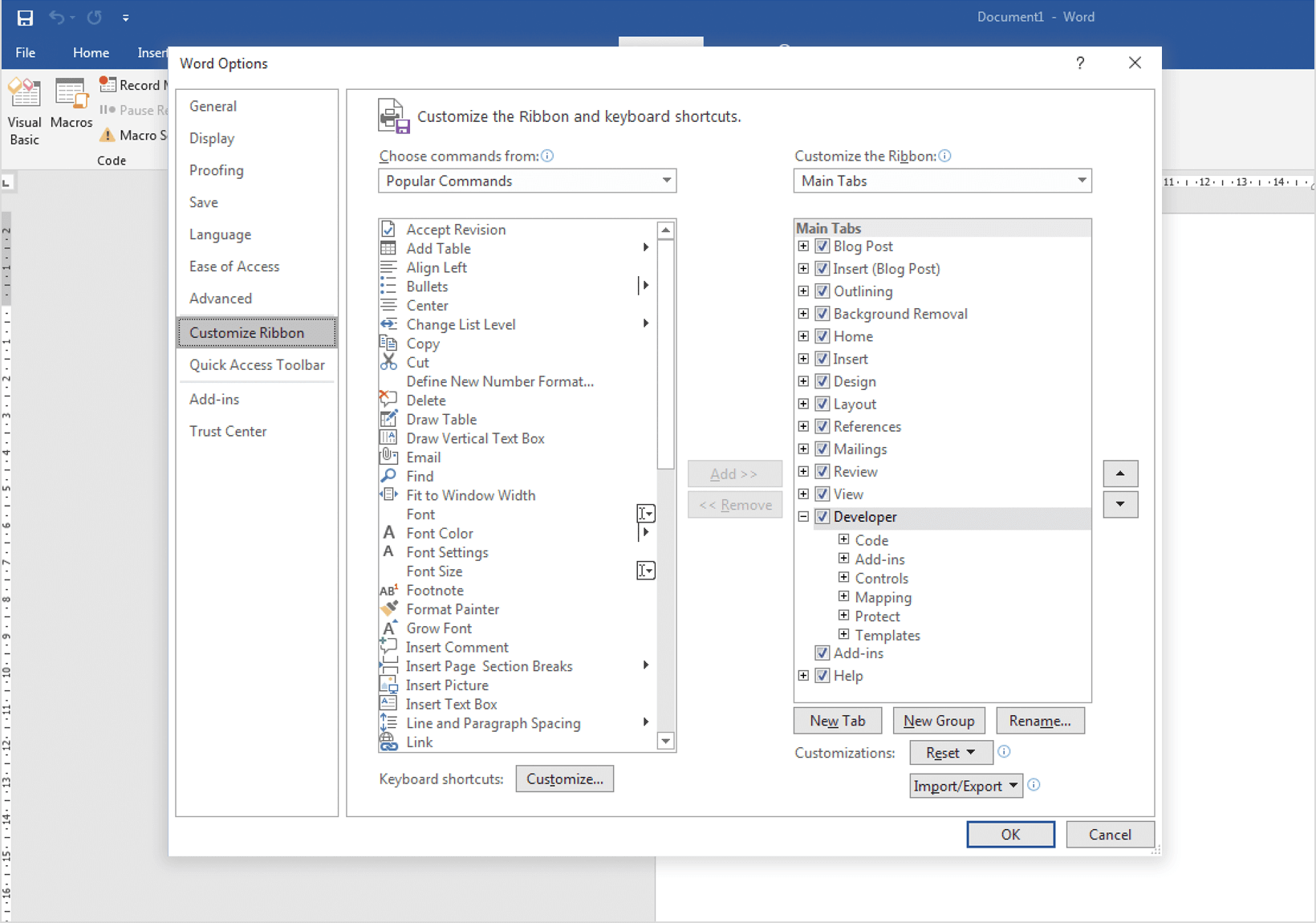This screenshot has height=923, width=1316.
Task: Toggle the Design tab checkbox
Action: tap(822, 380)
